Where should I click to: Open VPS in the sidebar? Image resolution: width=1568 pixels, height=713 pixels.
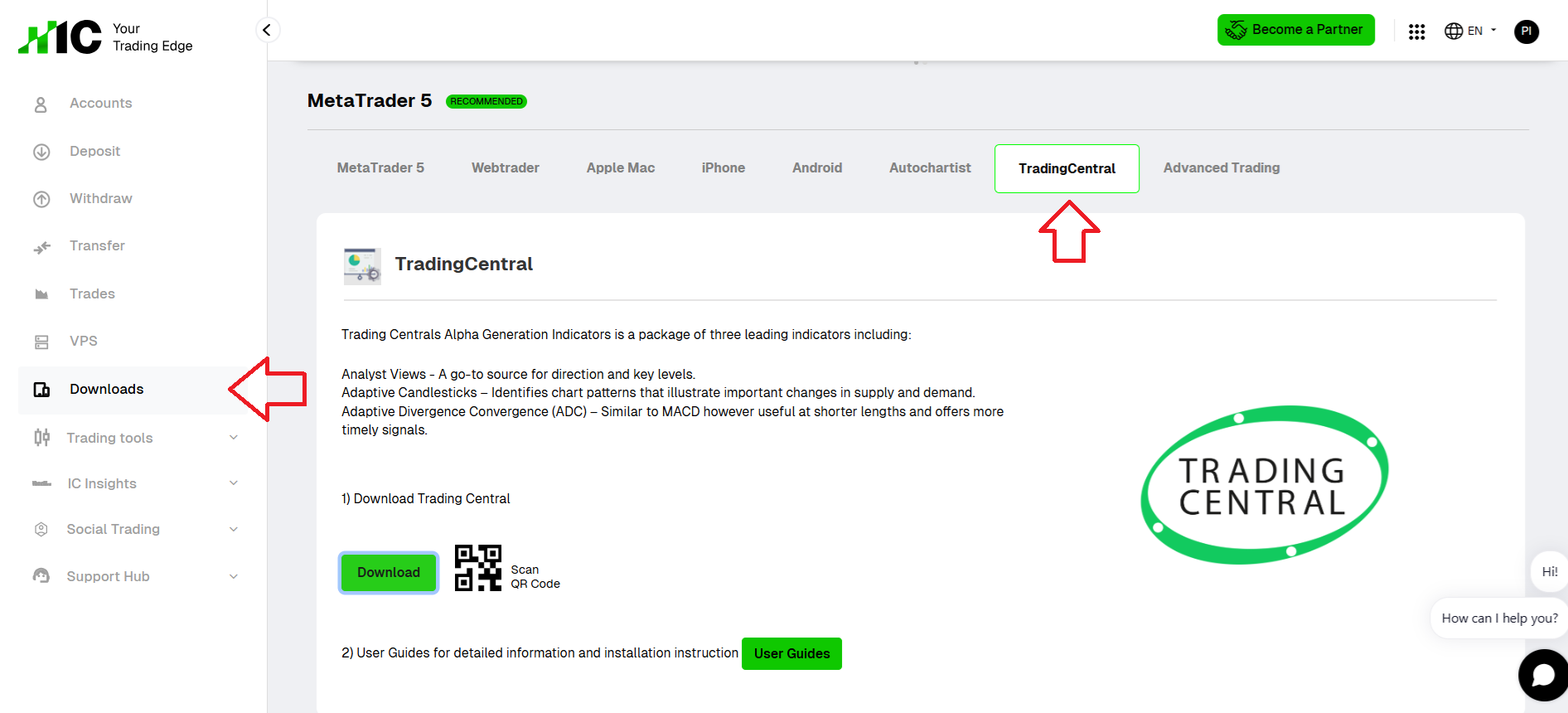84,341
